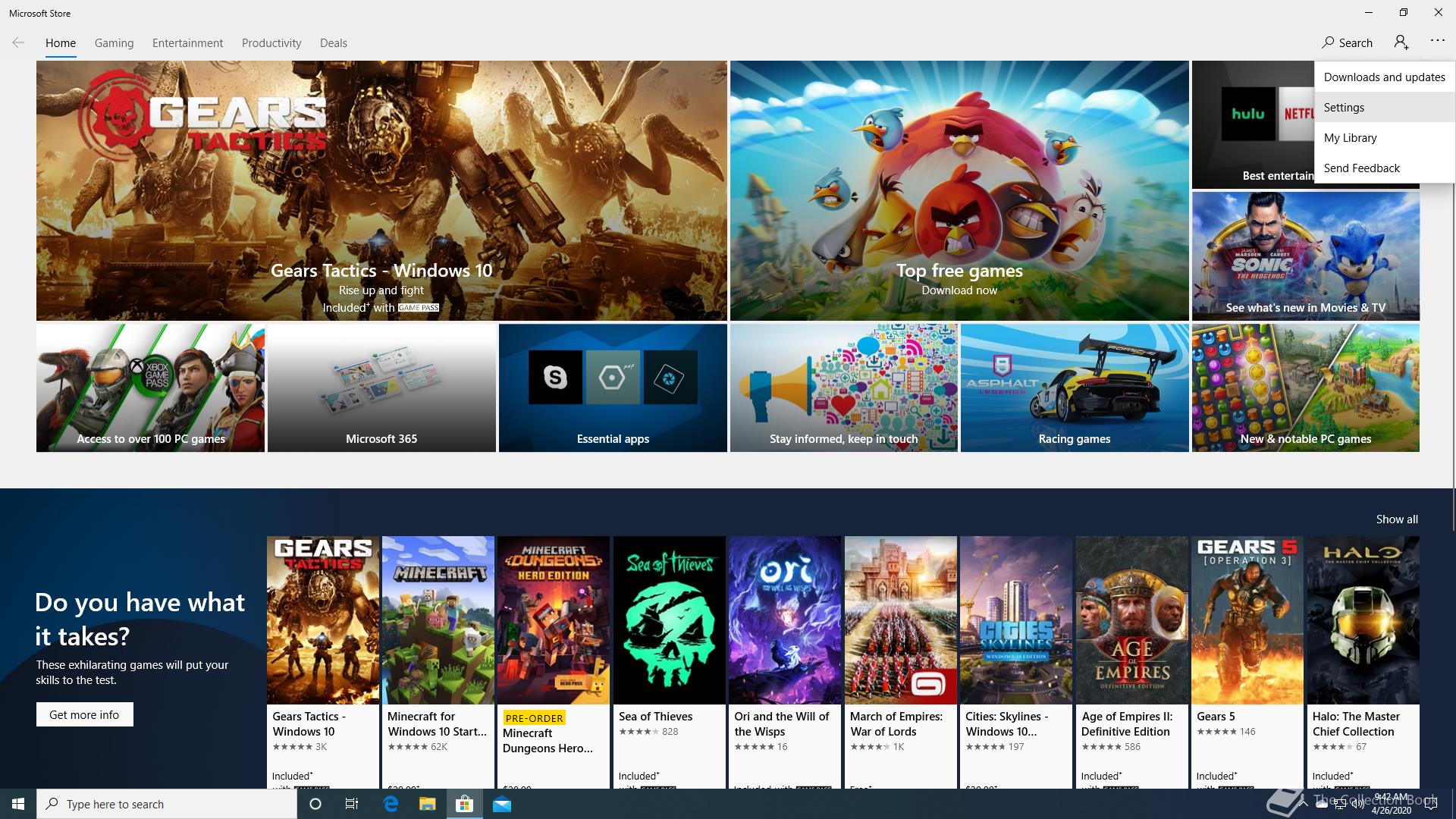The height and width of the screenshot is (819, 1456).
Task: Open Halo: The Master Chief Collection card
Action: [x=1363, y=662]
